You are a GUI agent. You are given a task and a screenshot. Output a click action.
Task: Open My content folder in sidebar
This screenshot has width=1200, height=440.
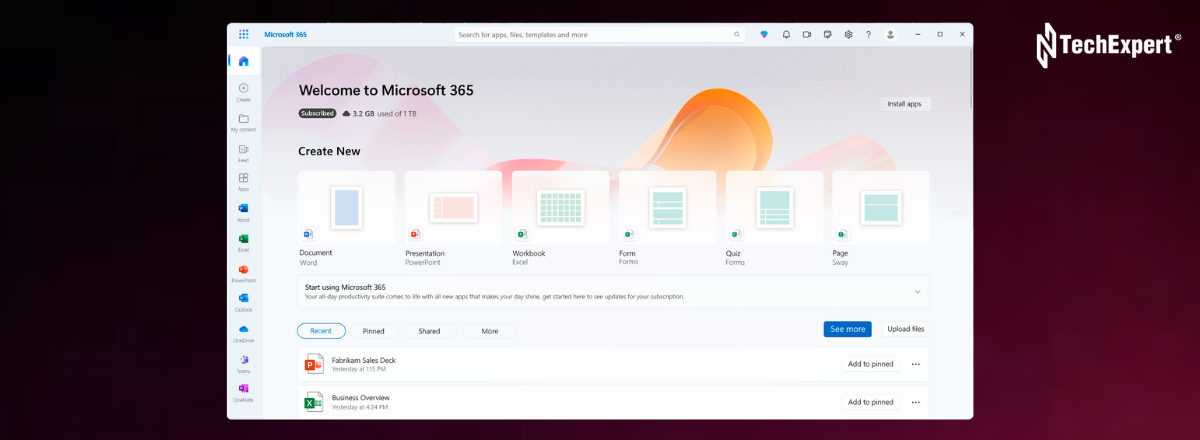243,122
